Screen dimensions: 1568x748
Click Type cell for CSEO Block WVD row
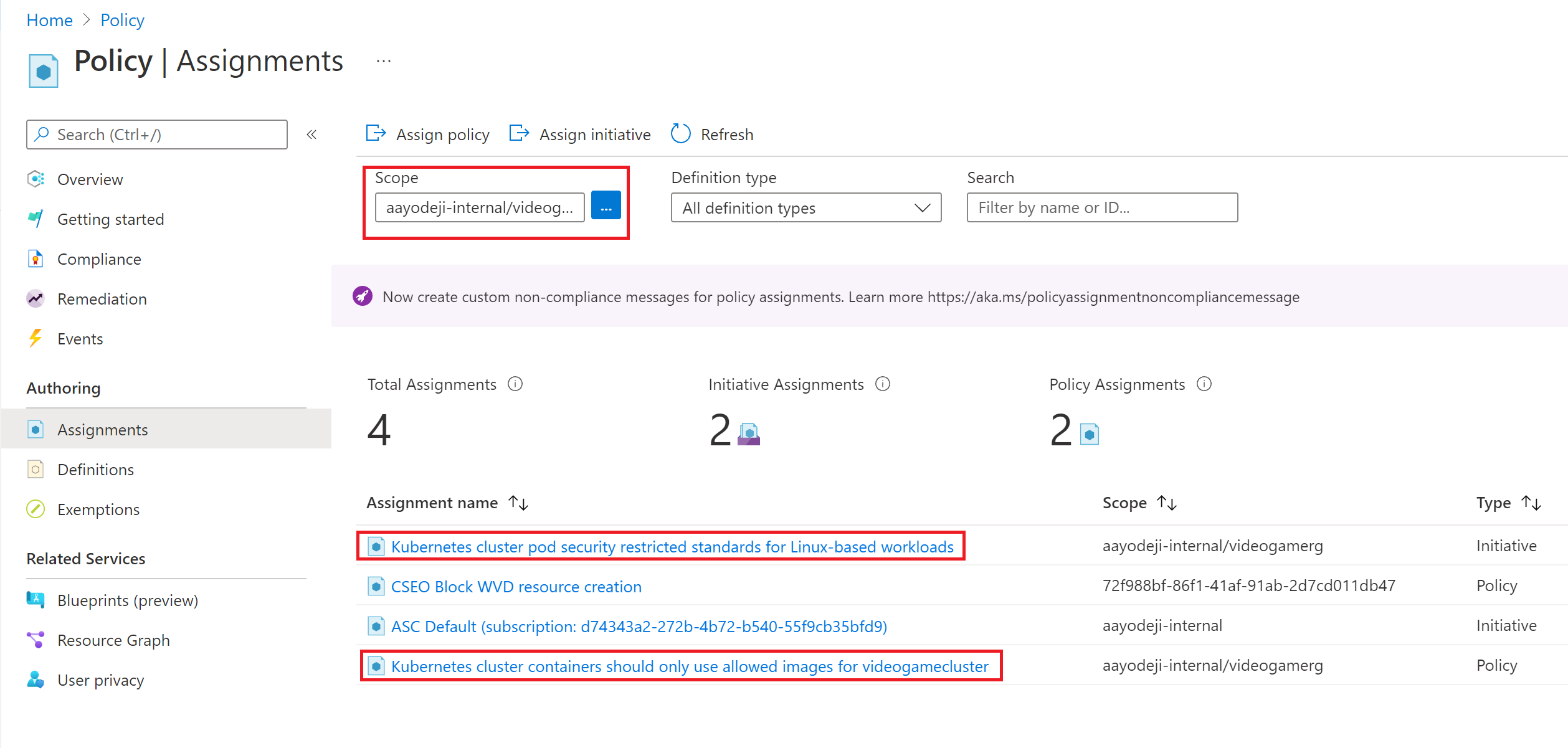pos(1496,585)
